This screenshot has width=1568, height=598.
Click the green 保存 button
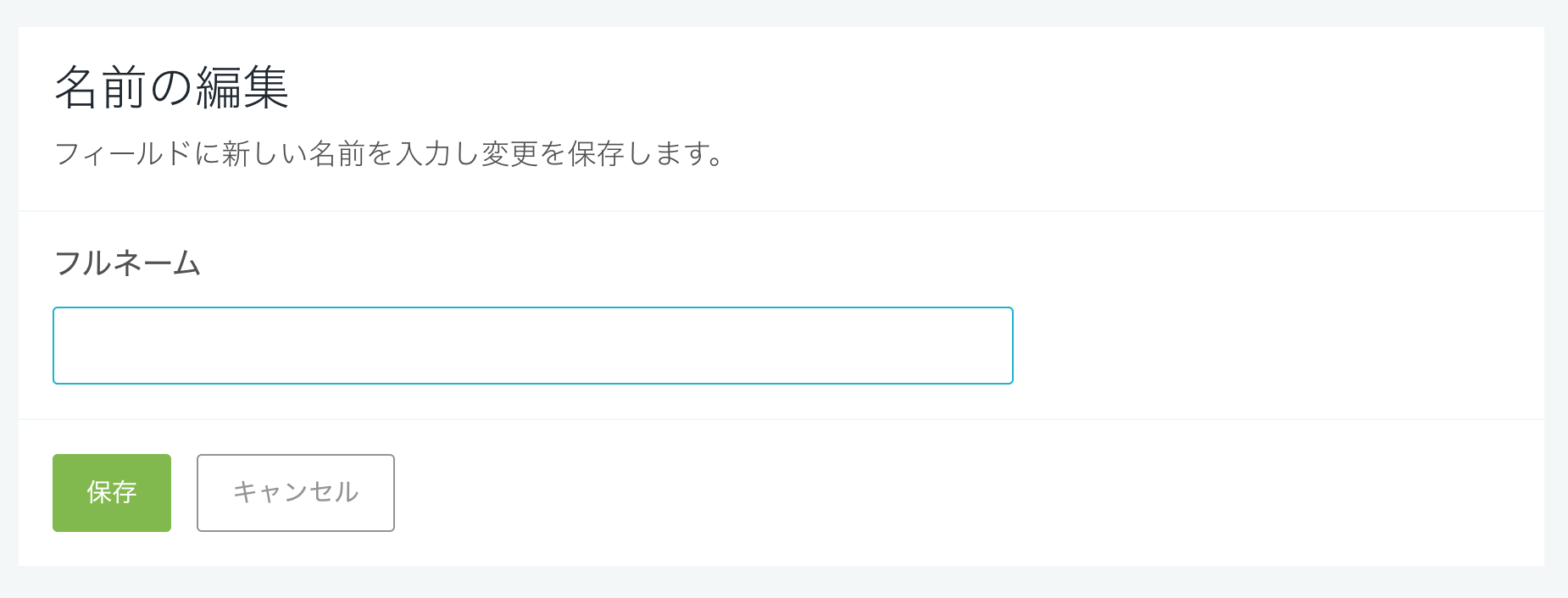click(x=112, y=493)
